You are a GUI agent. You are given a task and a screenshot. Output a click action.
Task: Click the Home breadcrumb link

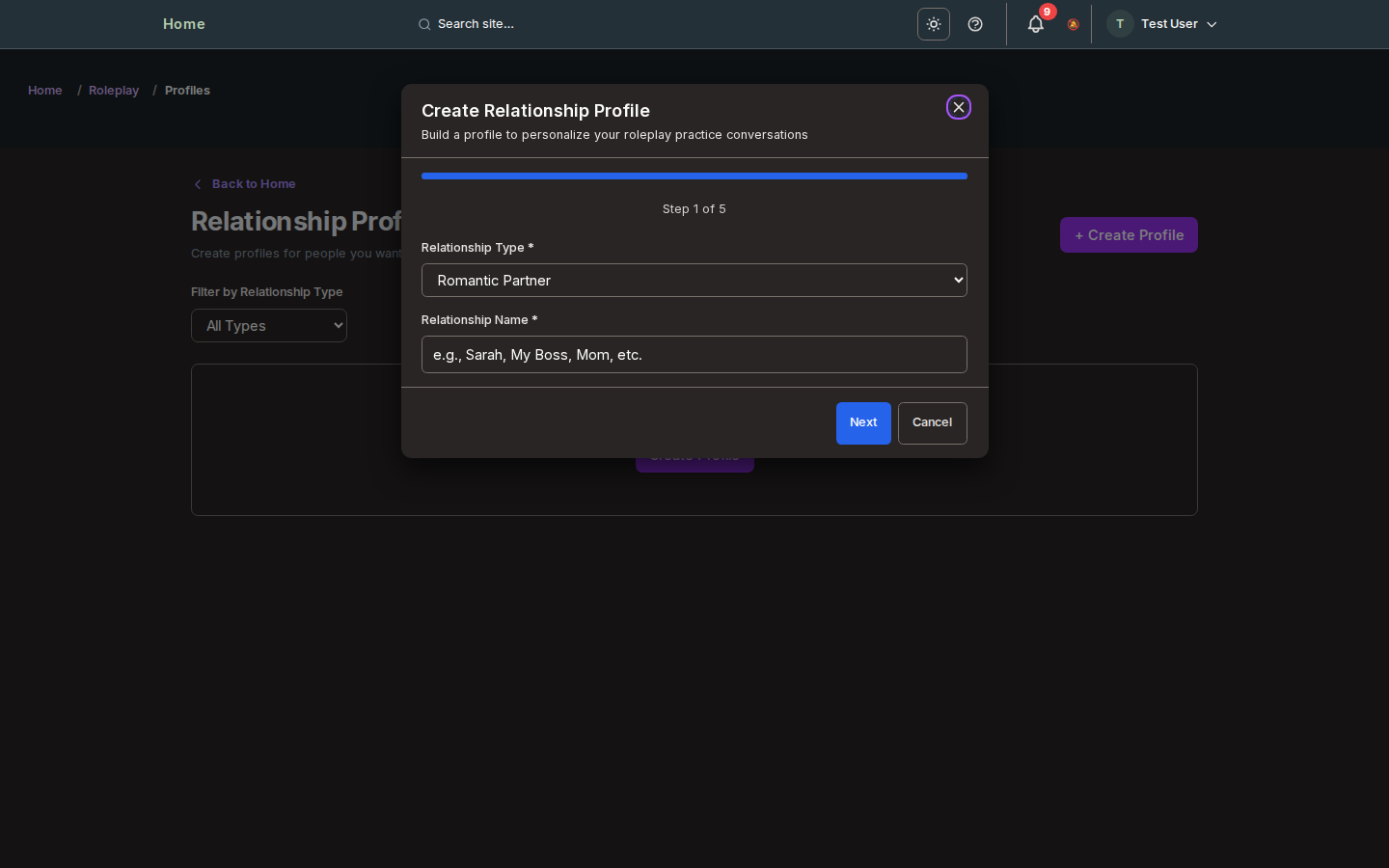tap(44, 91)
